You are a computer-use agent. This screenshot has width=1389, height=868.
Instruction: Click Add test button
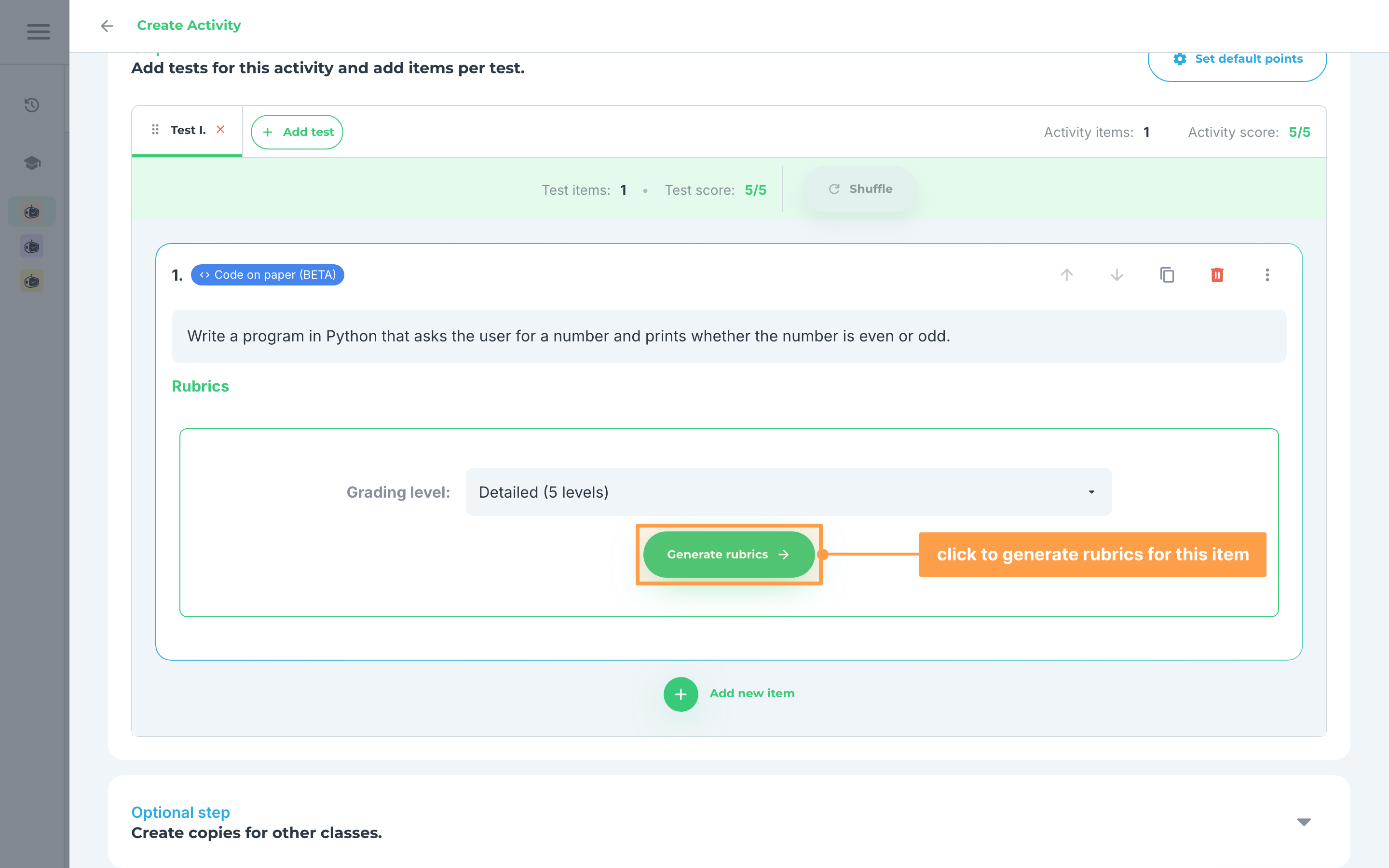coord(297,132)
